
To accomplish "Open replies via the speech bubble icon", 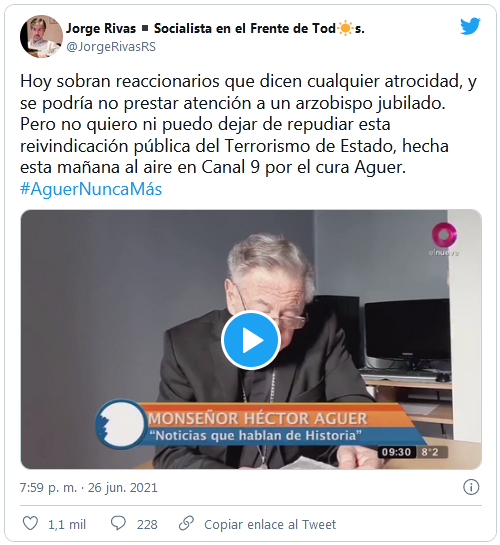I will (118, 523).
